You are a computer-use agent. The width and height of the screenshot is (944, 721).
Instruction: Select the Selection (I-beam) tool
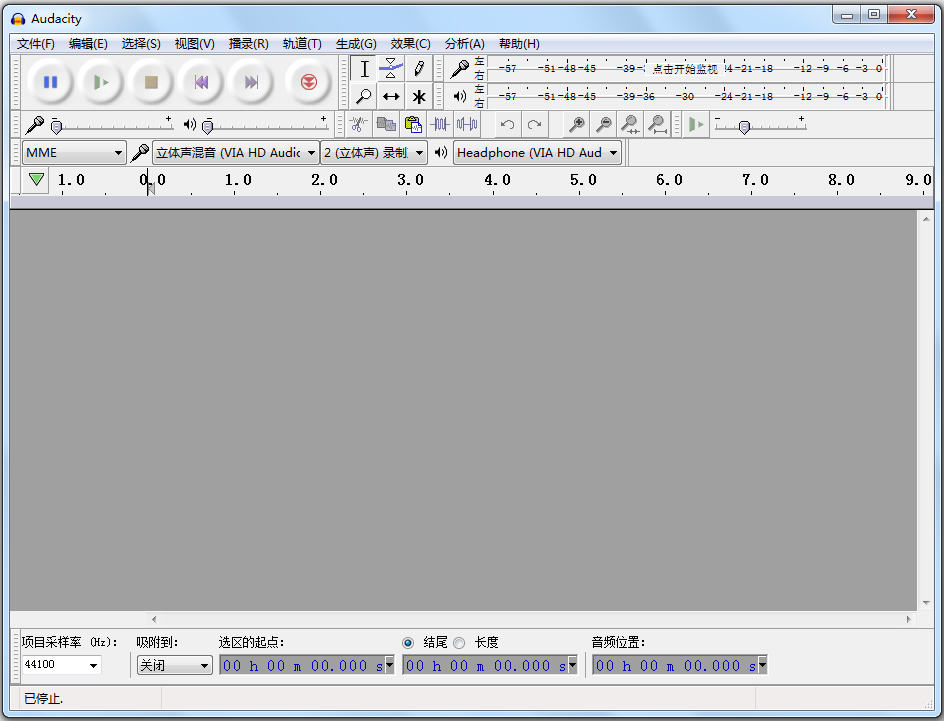(x=364, y=69)
